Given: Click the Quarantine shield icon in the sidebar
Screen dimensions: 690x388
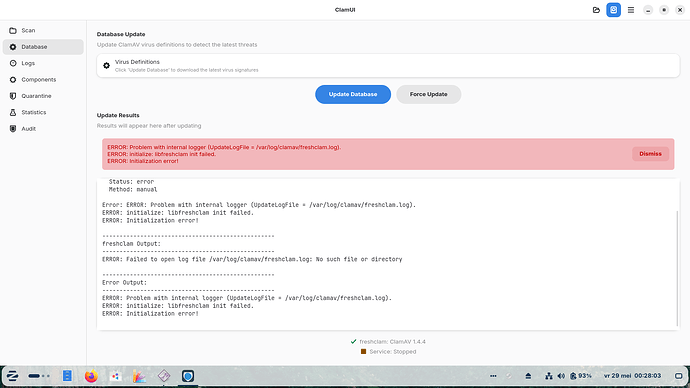Looking at the screenshot, I should (13, 96).
